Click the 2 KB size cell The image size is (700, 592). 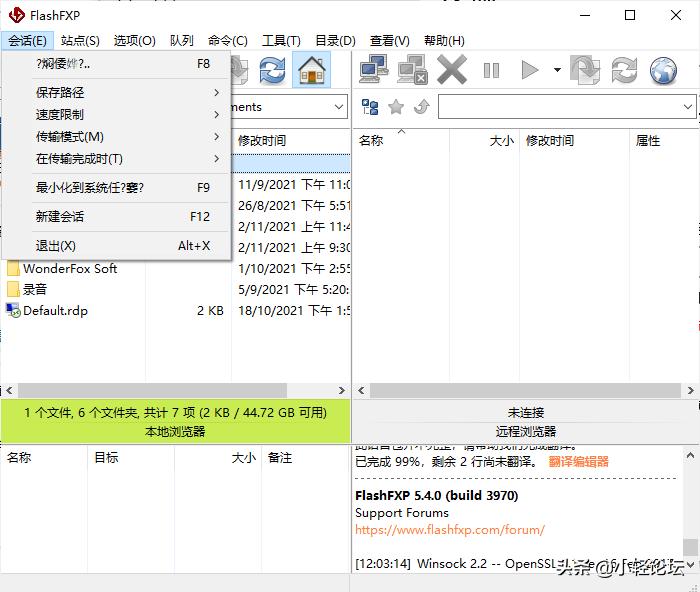point(210,310)
